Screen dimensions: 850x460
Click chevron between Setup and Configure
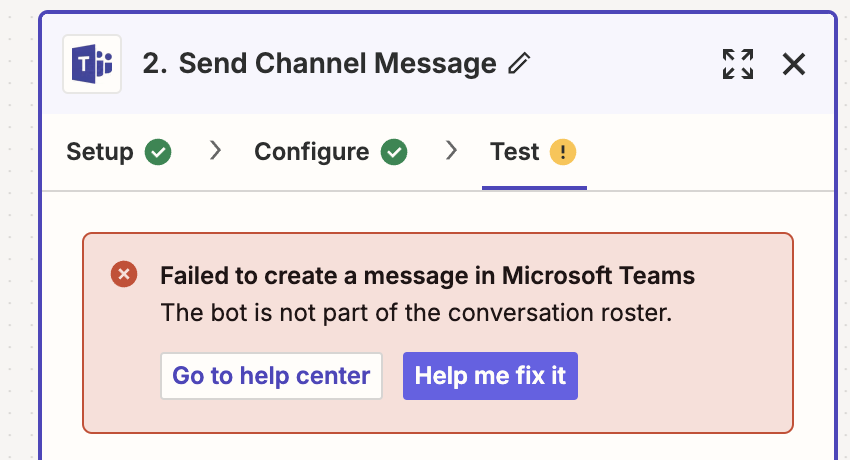(x=214, y=151)
